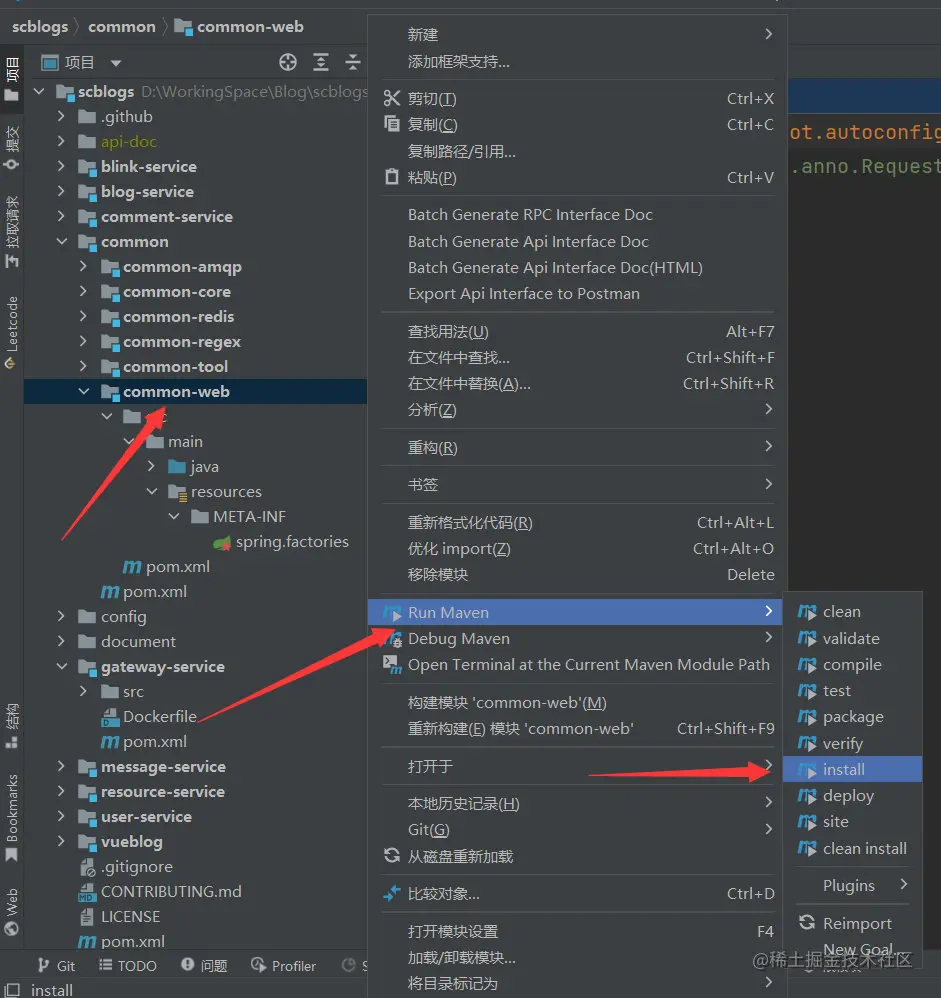The image size is (941, 998).
Task: Open the Profiler tool window
Action: (283, 966)
